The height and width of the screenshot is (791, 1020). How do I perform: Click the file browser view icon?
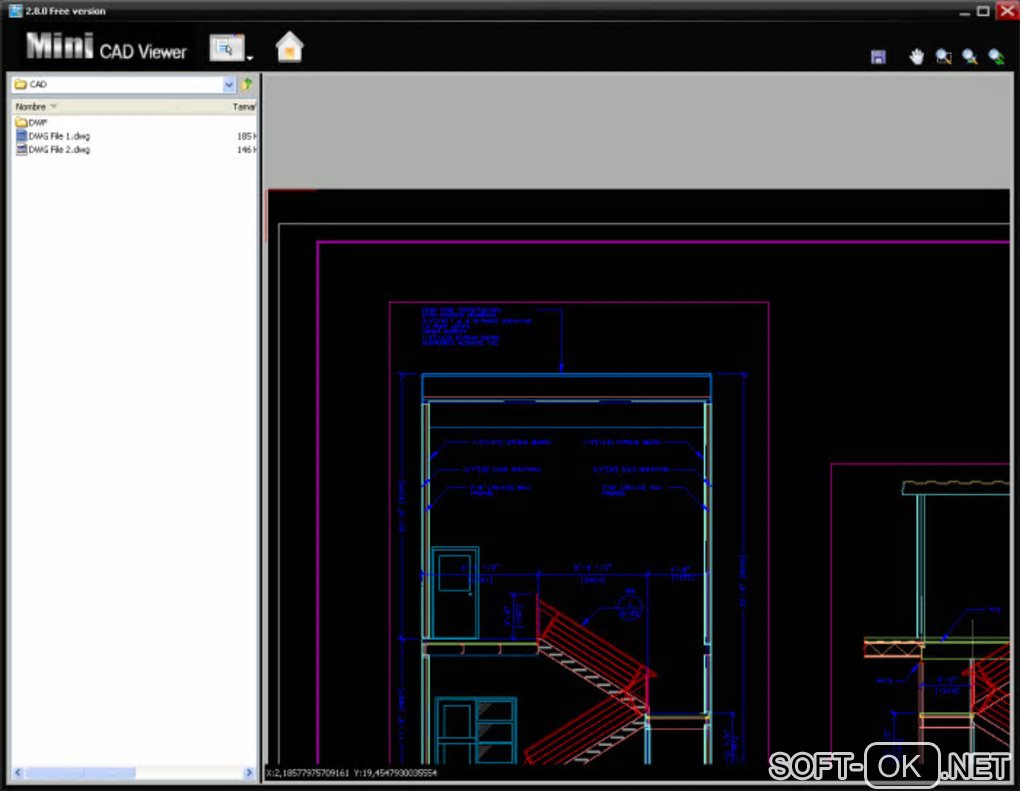coord(226,47)
